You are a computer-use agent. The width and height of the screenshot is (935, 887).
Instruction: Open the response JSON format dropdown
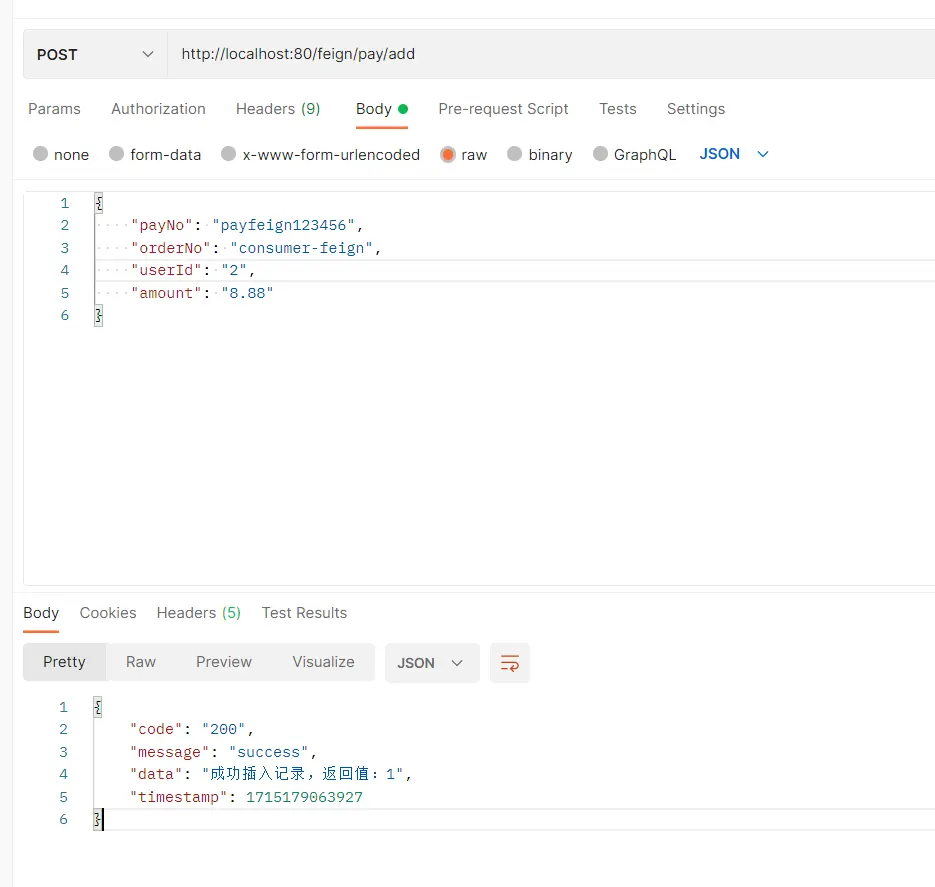[x=431, y=663]
